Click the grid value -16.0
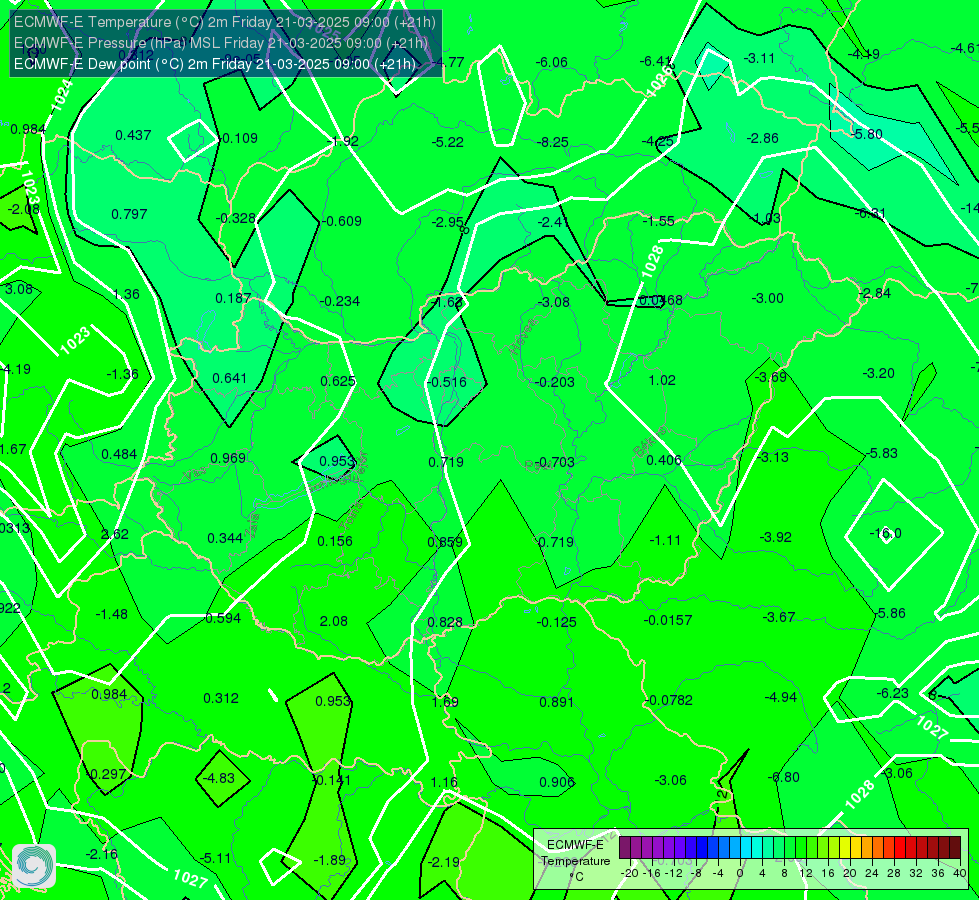The width and height of the screenshot is (979, 900). coord(885,533)
